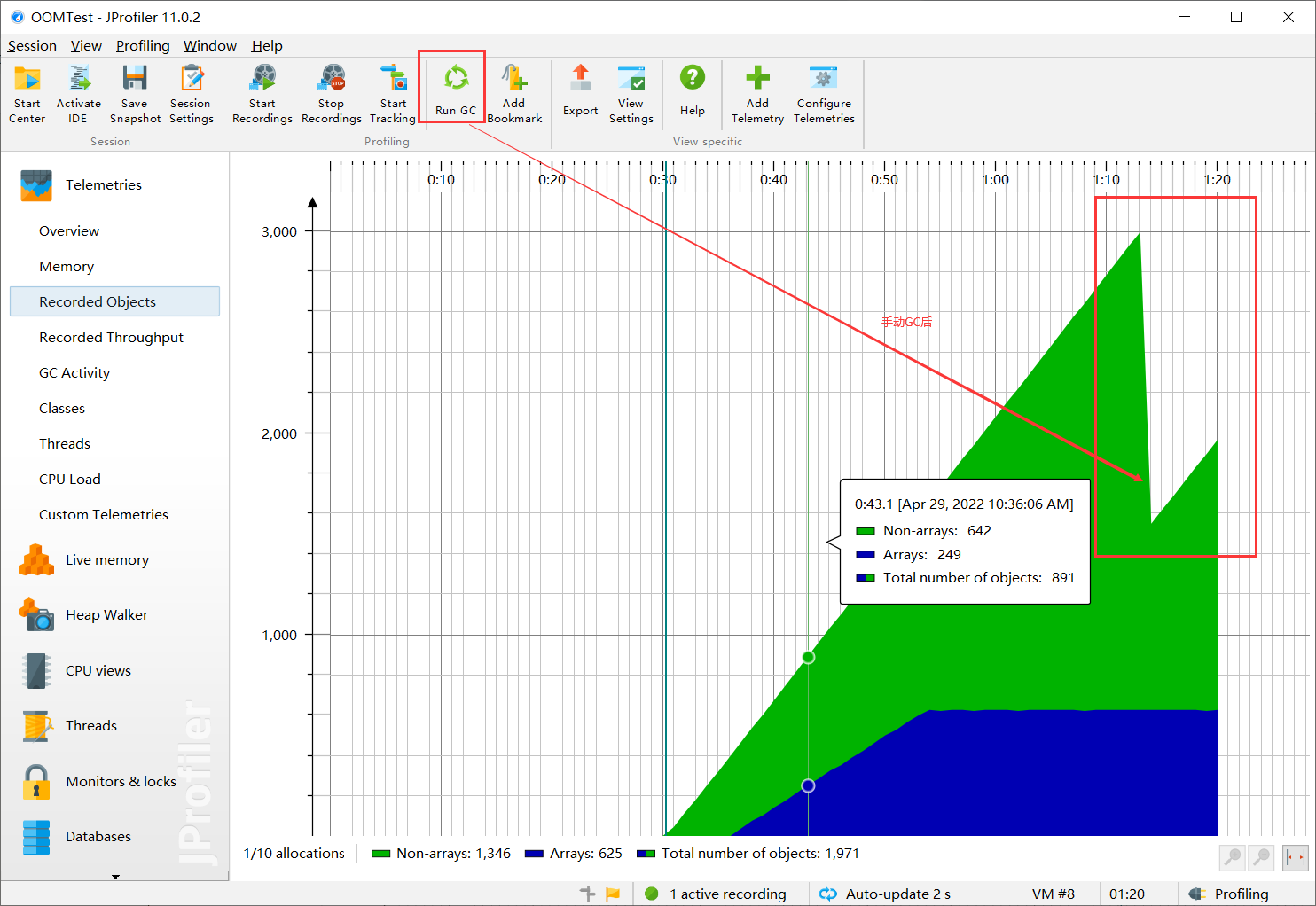Viewport: 1316px width, 906px height.
Task: Click the 3,000 value on the vertical axis
Action: coord(279,232)
